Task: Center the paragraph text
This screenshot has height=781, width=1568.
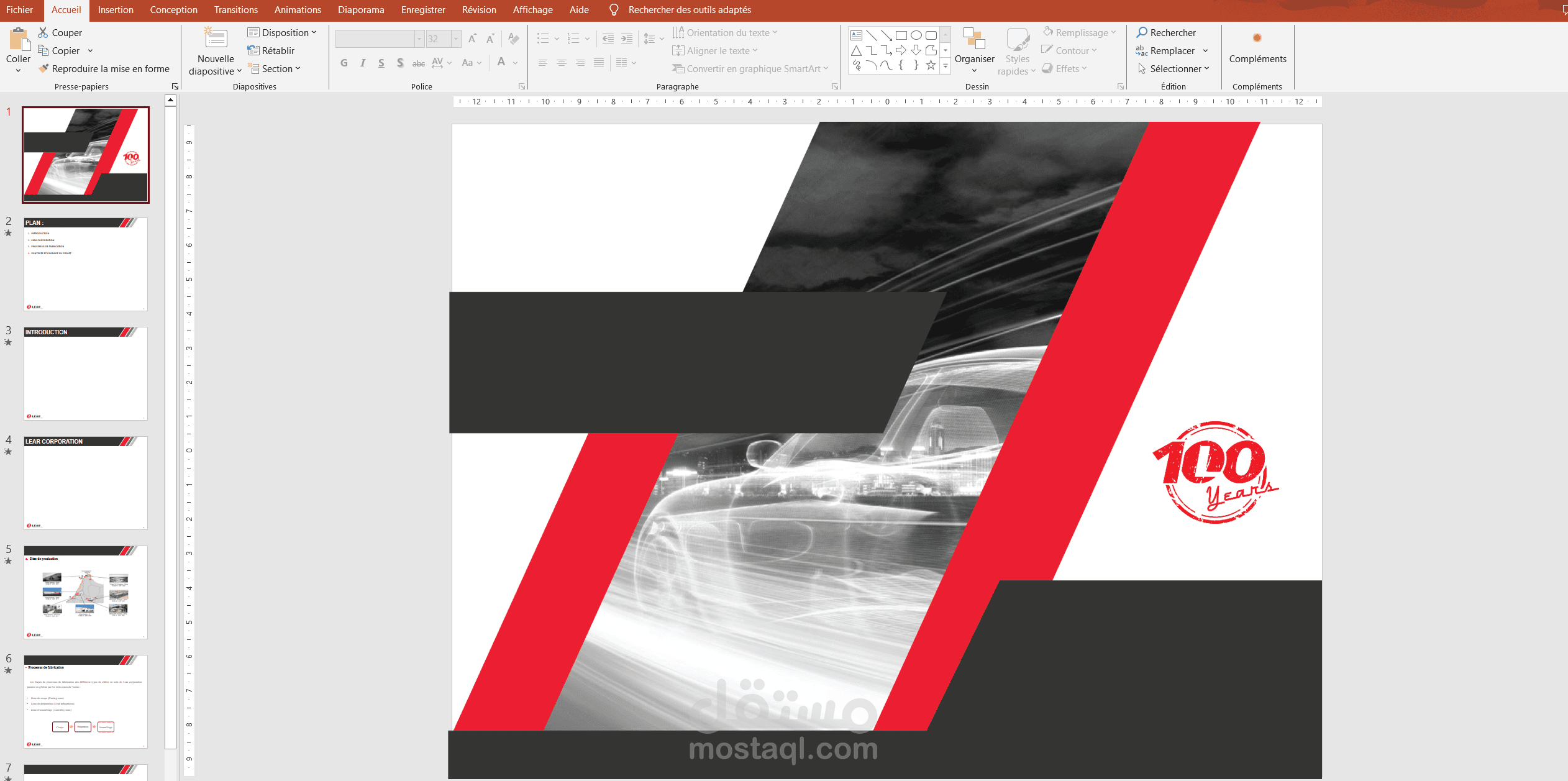Action: click(561, 63)
